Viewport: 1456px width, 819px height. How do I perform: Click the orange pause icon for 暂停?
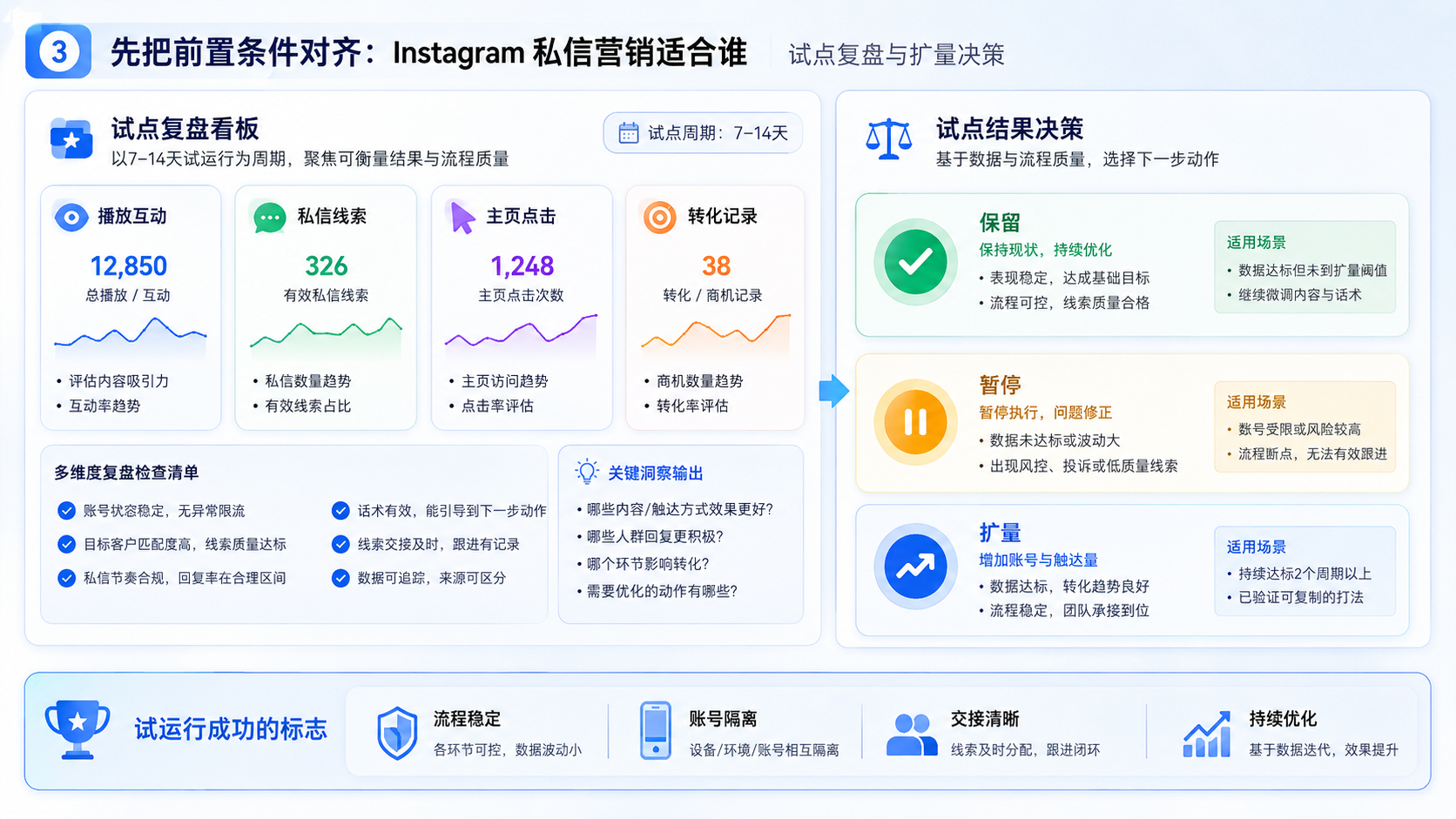(x=916, y=422)
